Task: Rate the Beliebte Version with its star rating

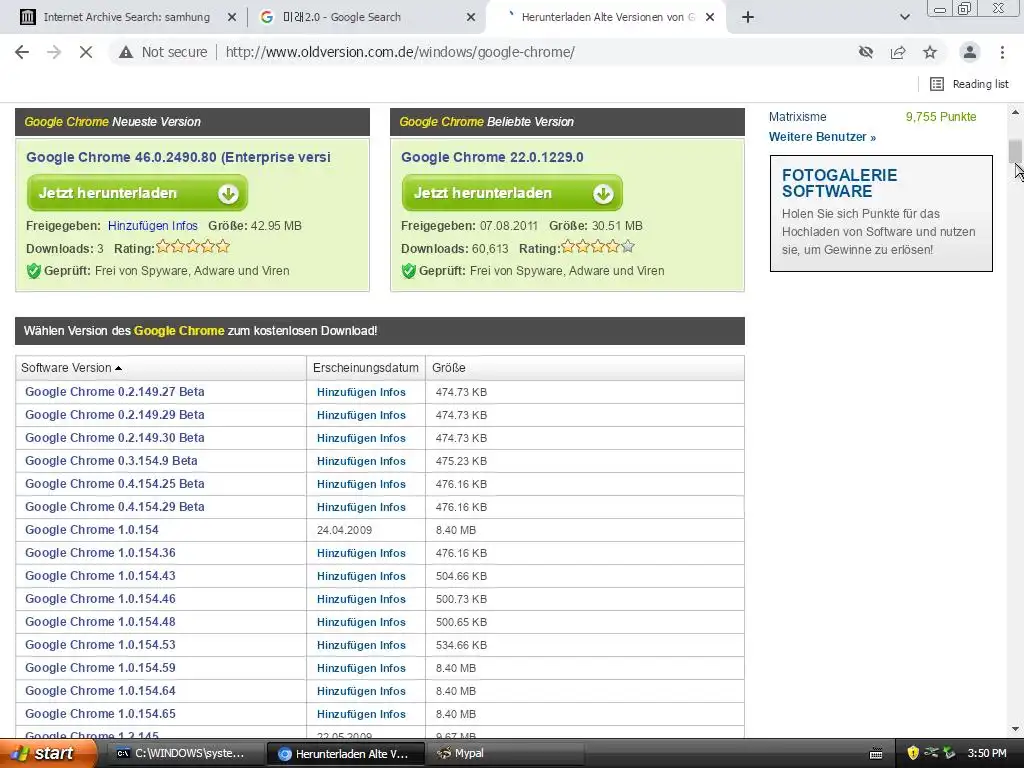Action: pos(598,247)
